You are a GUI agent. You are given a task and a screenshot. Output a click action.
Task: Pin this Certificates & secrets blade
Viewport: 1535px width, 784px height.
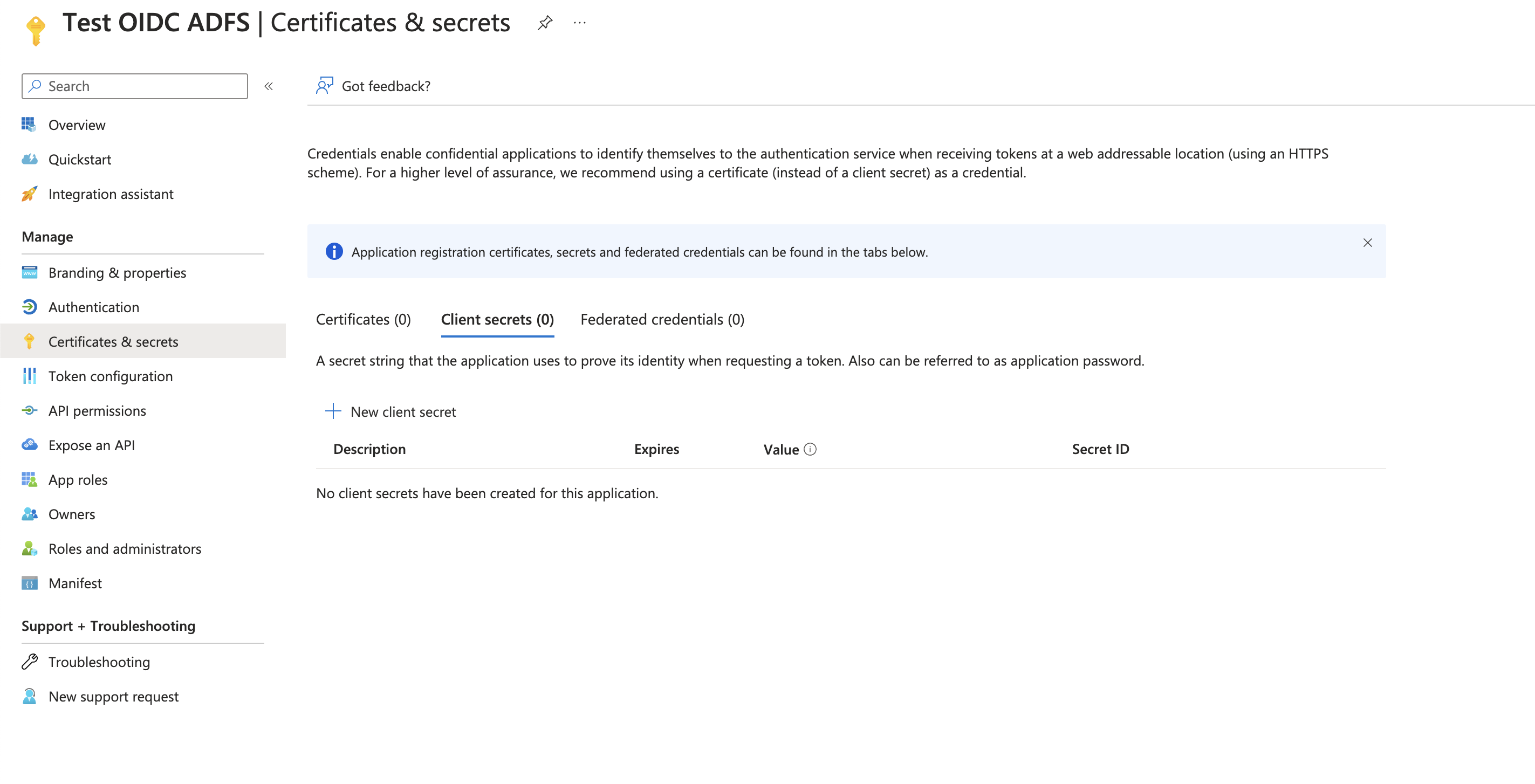pyautogui.click(x=545, y=23)
